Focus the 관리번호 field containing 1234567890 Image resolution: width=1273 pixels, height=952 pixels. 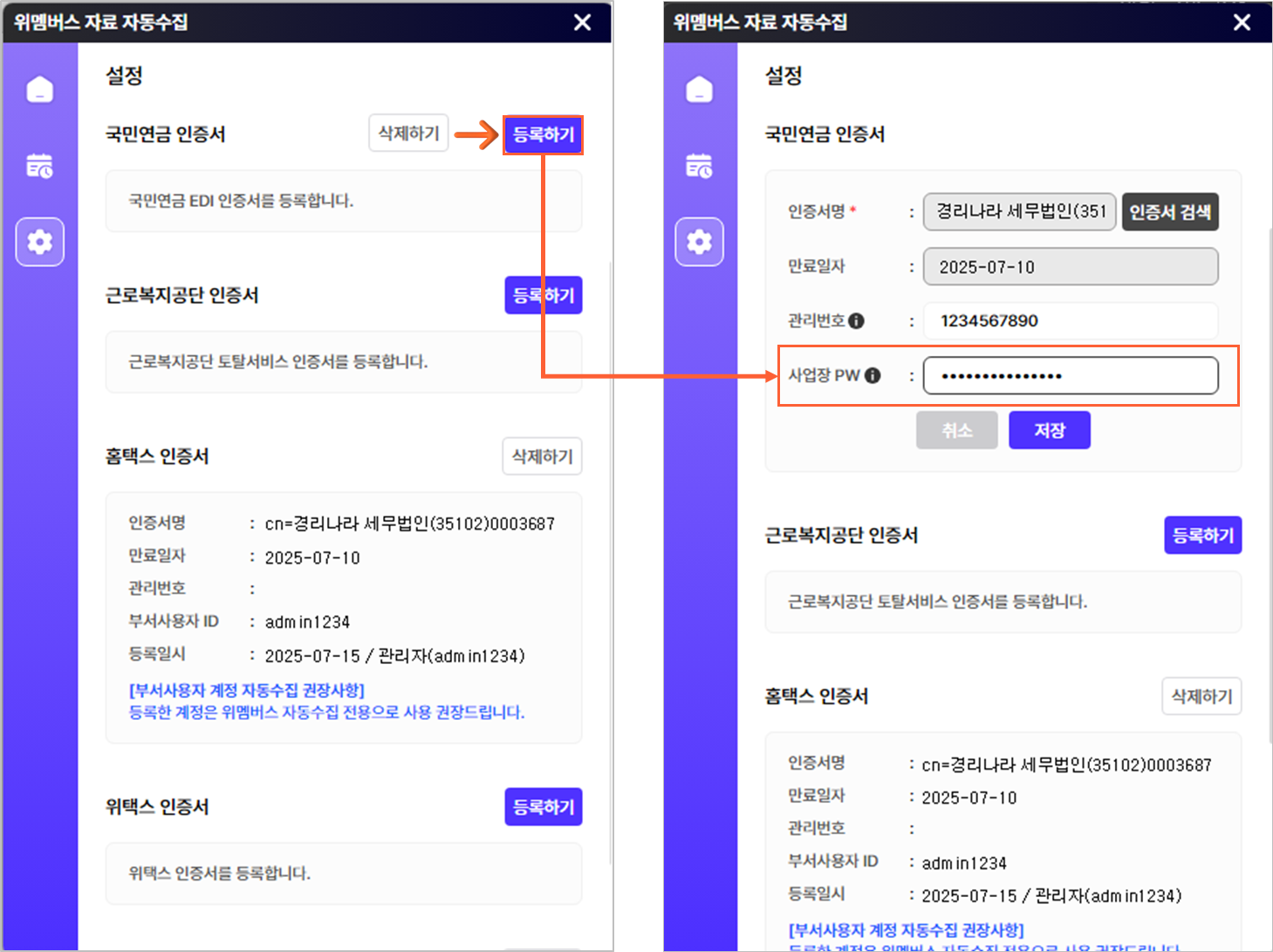pos(1071,321)
